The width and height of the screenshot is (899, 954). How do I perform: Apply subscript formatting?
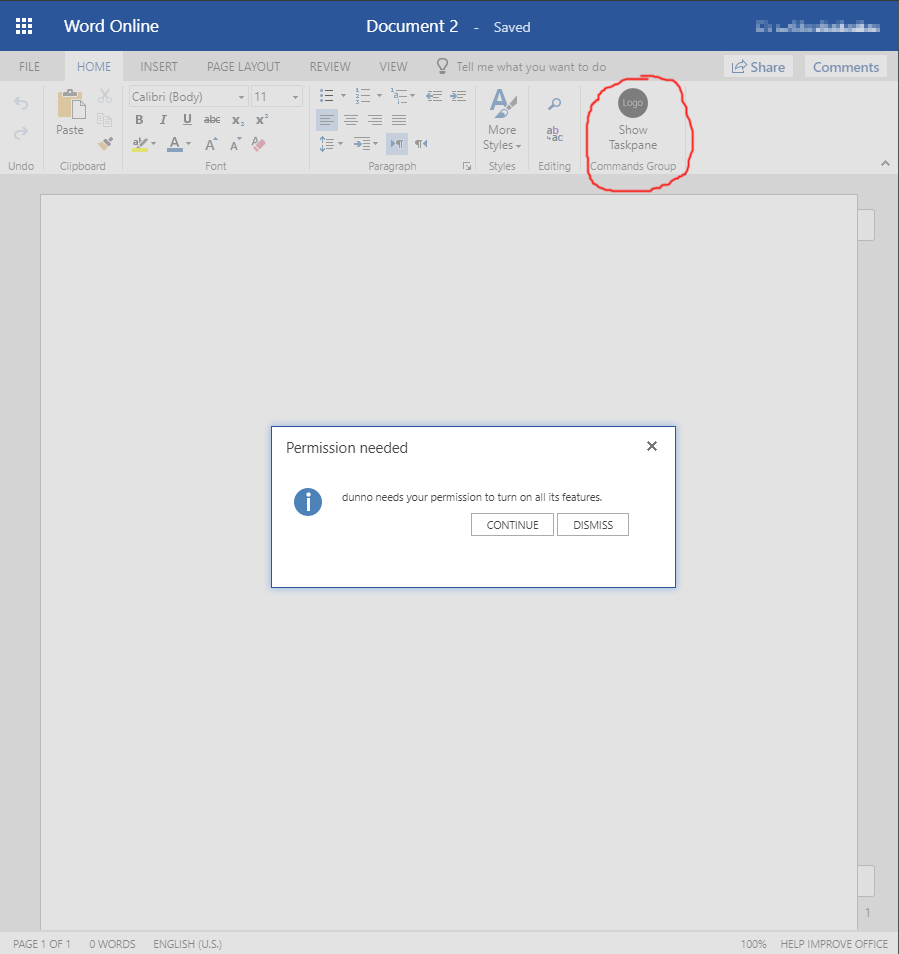click(237, 120)
